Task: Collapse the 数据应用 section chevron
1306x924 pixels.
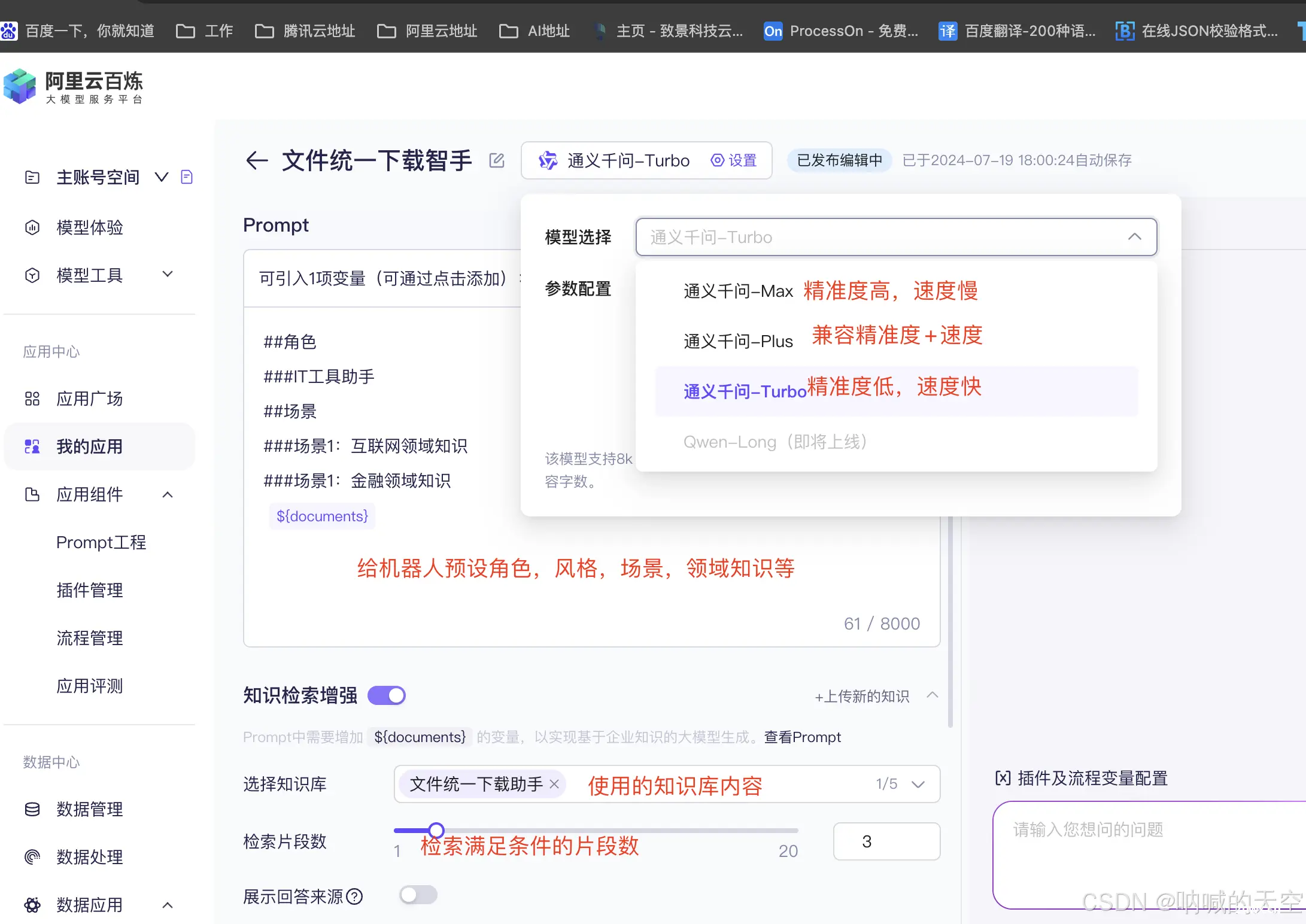Action: [x=168, y=905]
